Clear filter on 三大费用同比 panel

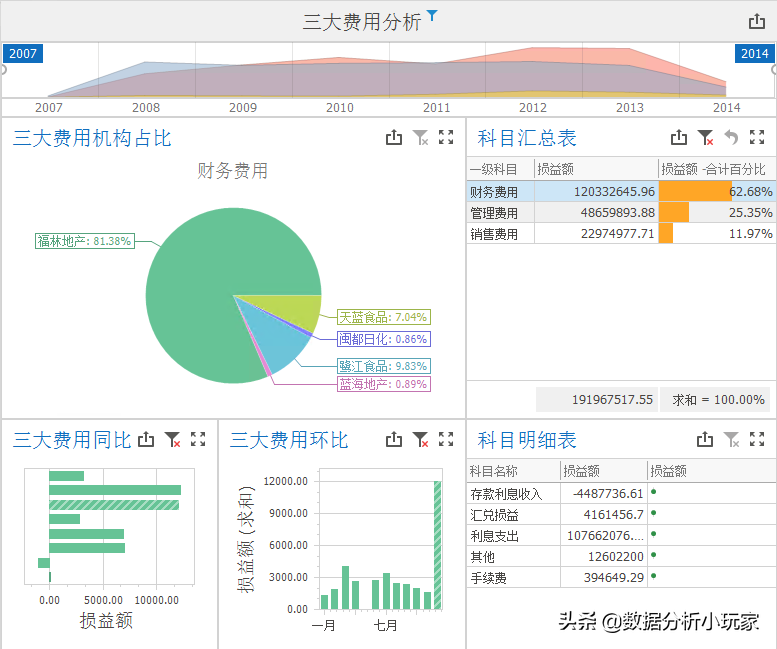pyautogui.click(x=173, y=439)
